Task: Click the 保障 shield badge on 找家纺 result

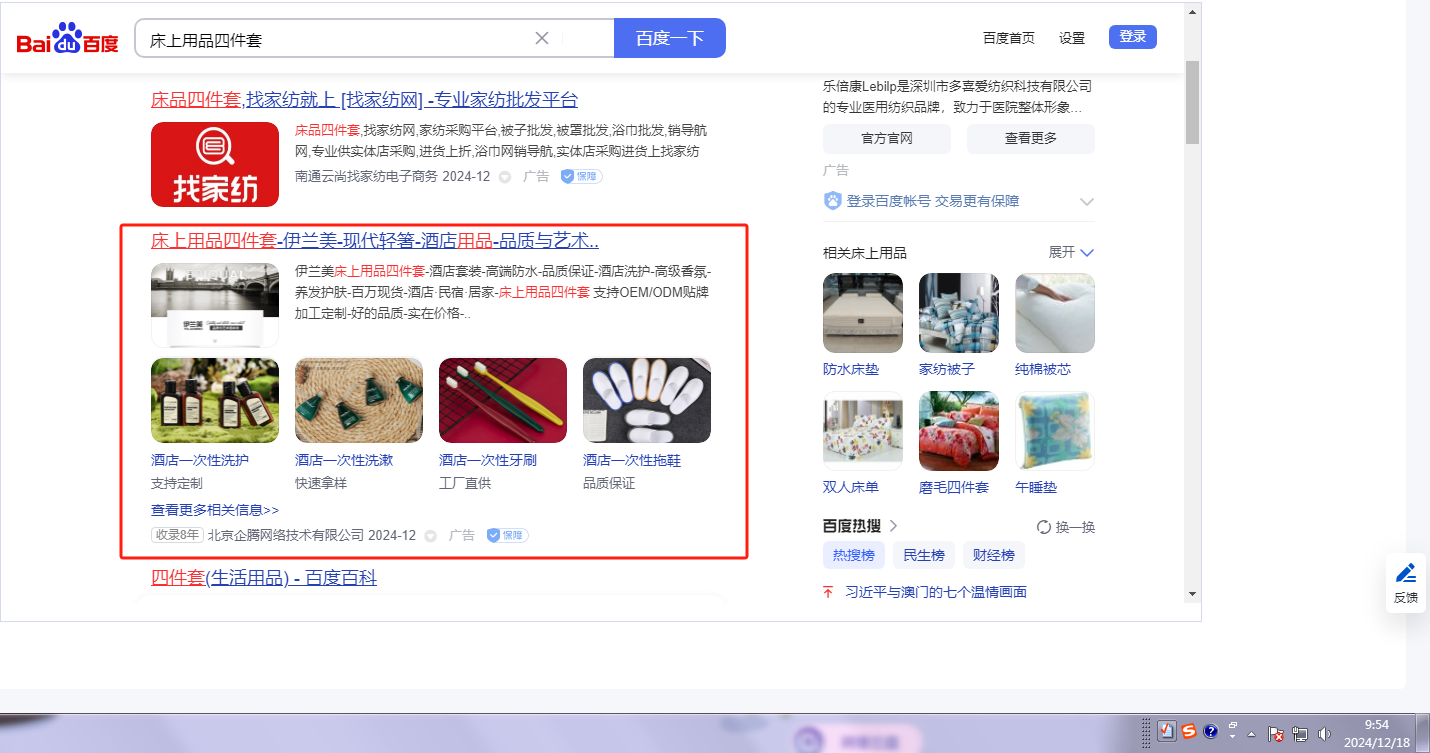Action: pyautogui.click(x=581, y=176)
